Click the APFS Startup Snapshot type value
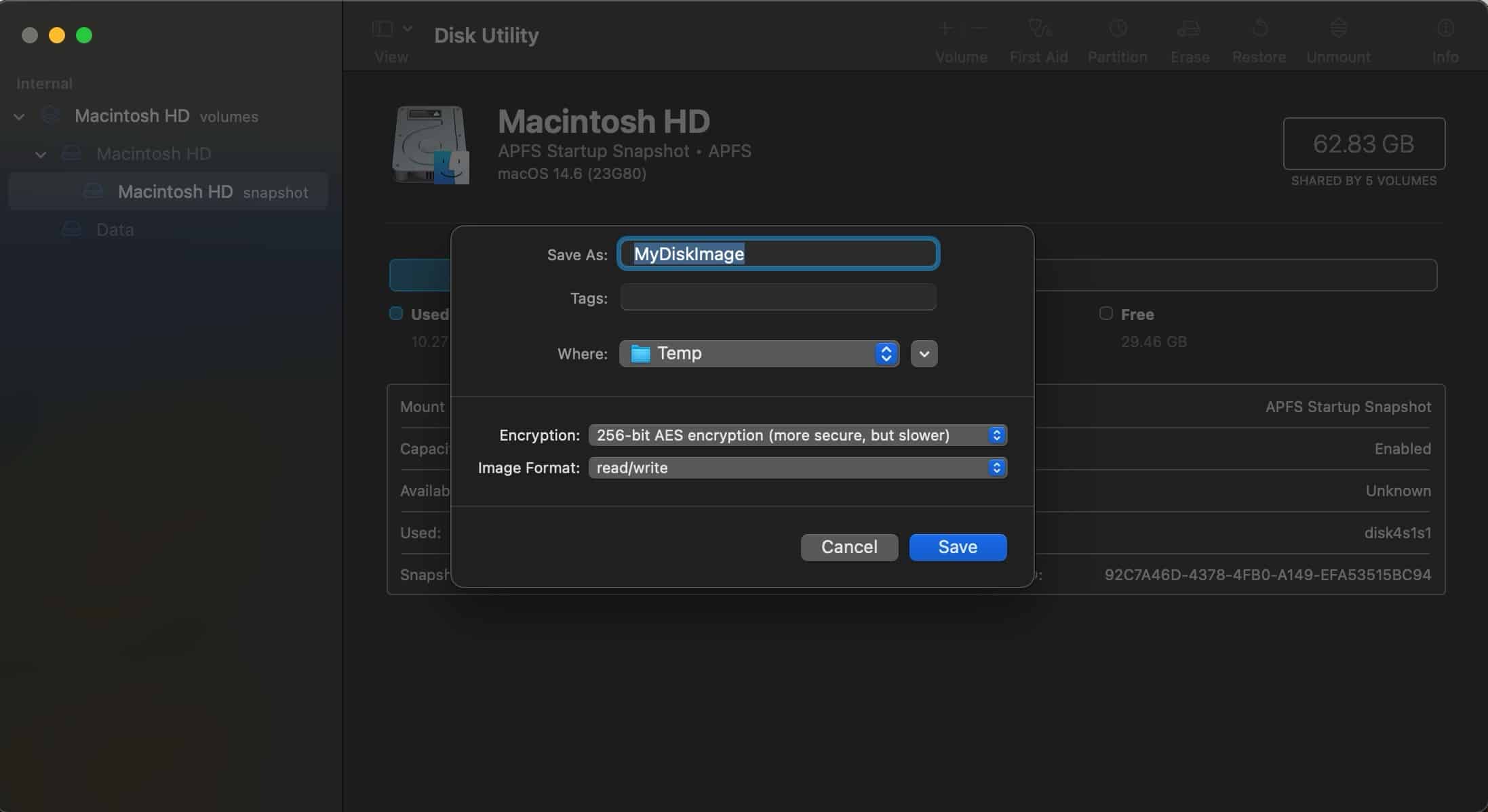The image size is (1488, 812). click(1348, 407)
